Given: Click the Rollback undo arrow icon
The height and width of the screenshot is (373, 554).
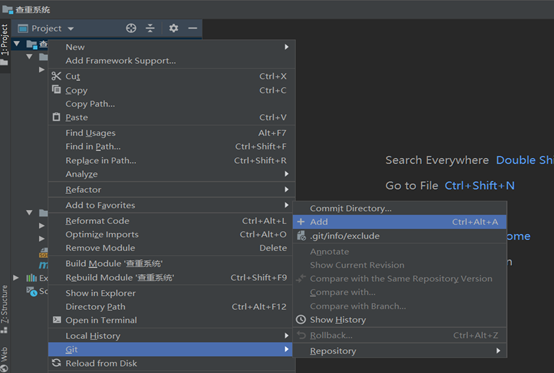Looking at the screenshot, I should click(x=301, y=335).
